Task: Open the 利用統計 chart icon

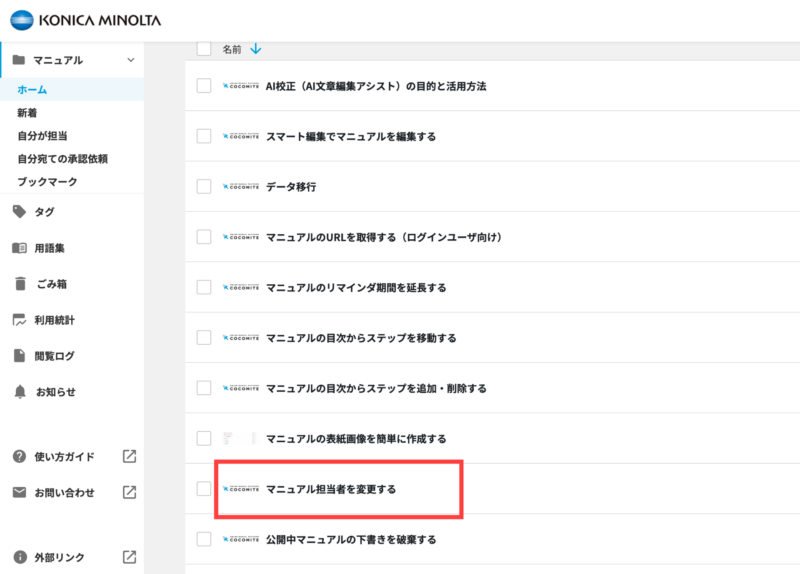Action: coord(19,320)
